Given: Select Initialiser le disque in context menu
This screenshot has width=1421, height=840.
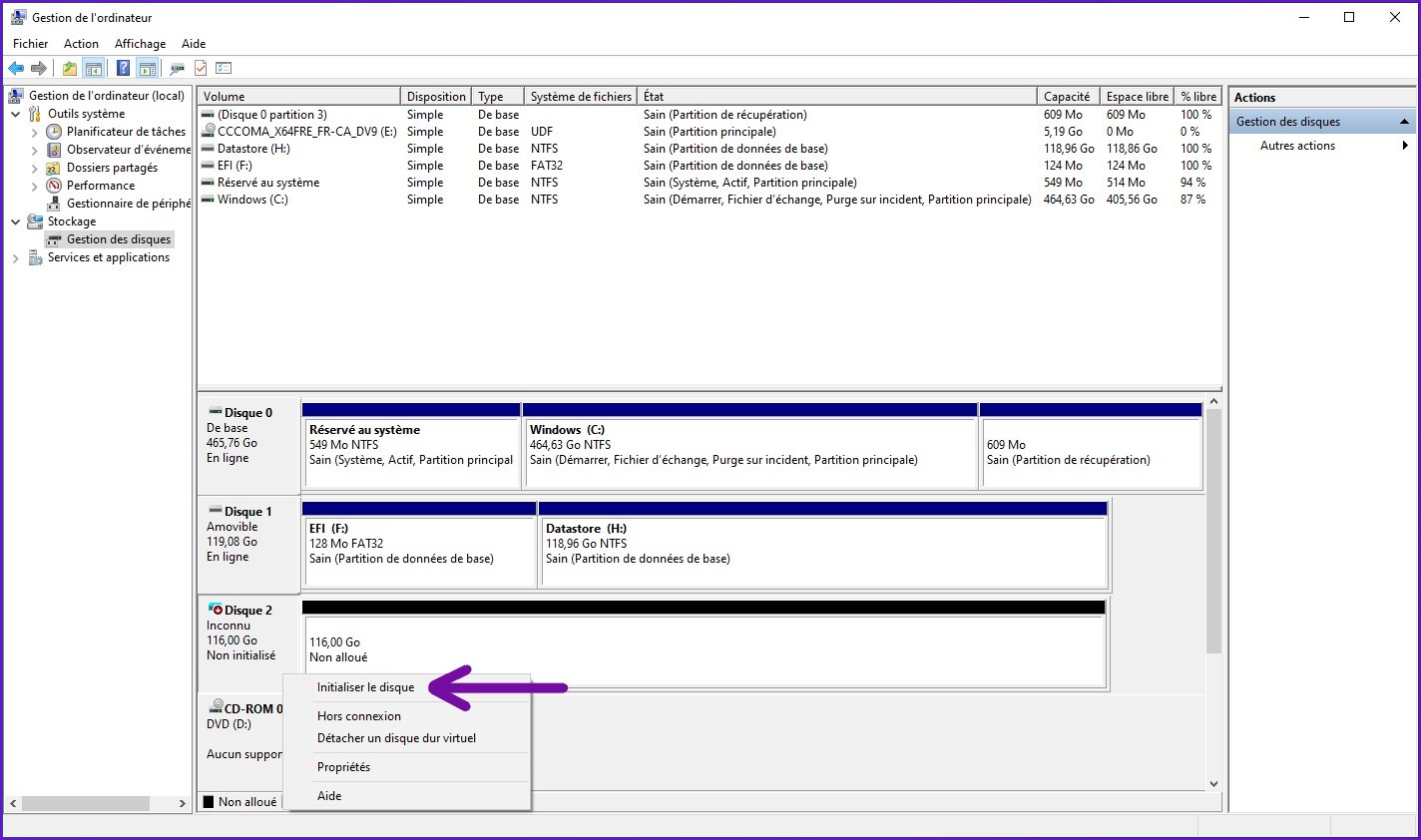Looking at the screenshot, I should (365, 687).
